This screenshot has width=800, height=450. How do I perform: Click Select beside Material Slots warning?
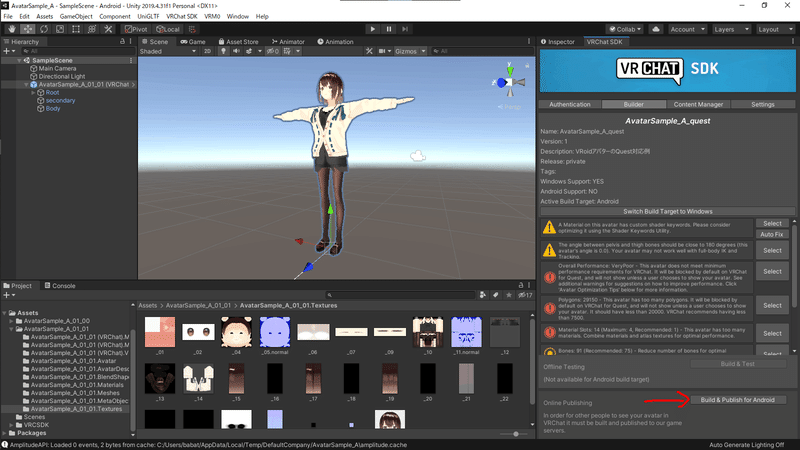772,333
